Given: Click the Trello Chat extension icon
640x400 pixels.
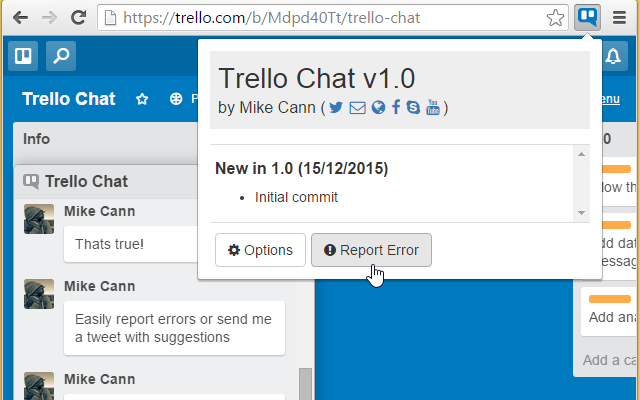Looking at the screenshot, I should [x=588, y=17].
